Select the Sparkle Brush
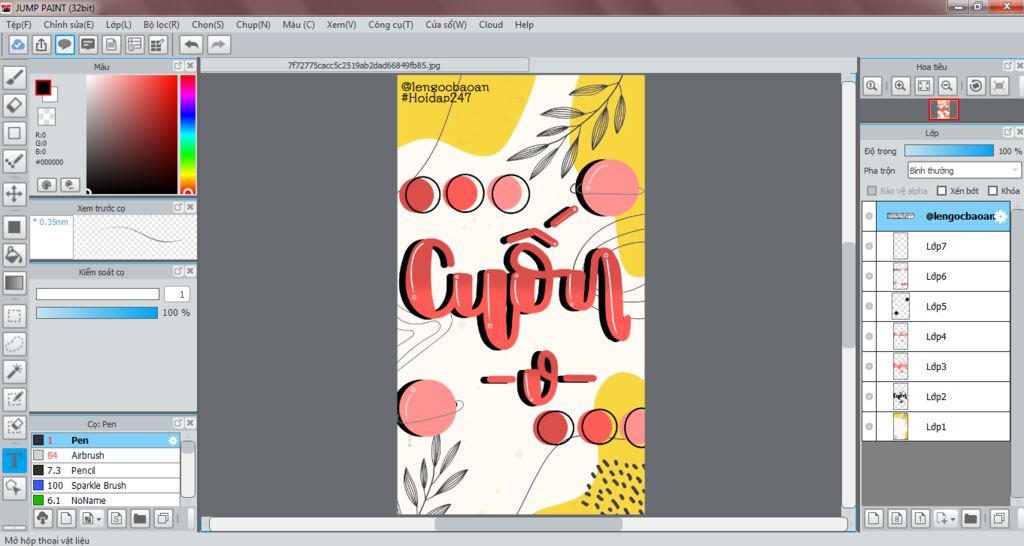This screenshot has height=546, width=1024. point(106,485)
